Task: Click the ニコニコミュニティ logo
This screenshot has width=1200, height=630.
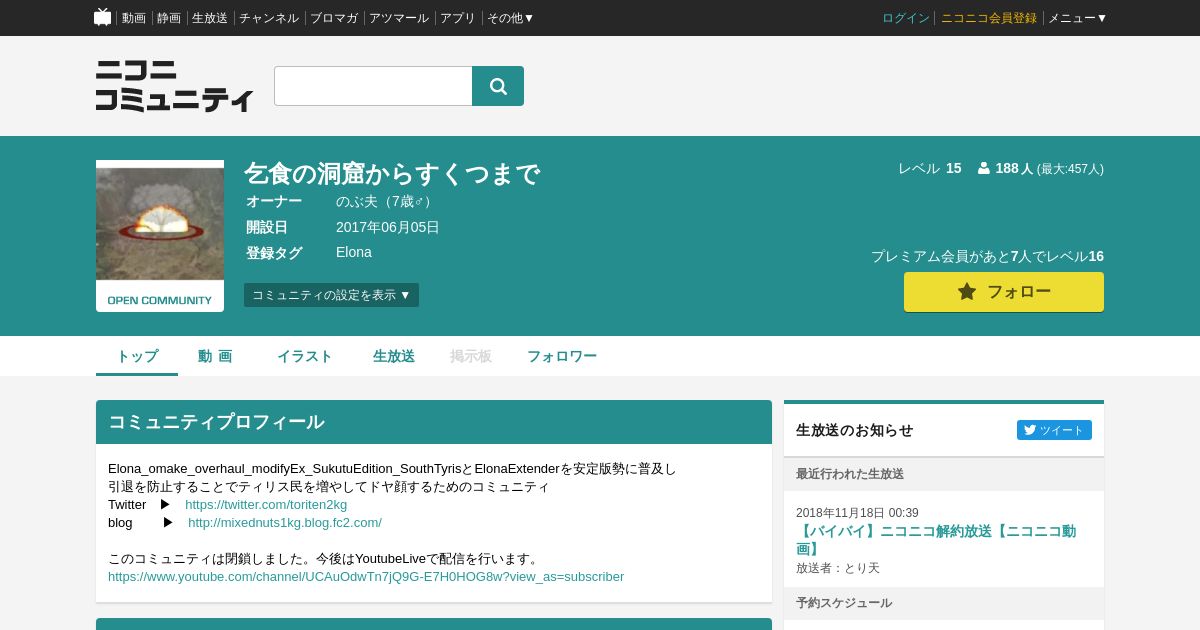Action: 174,86
